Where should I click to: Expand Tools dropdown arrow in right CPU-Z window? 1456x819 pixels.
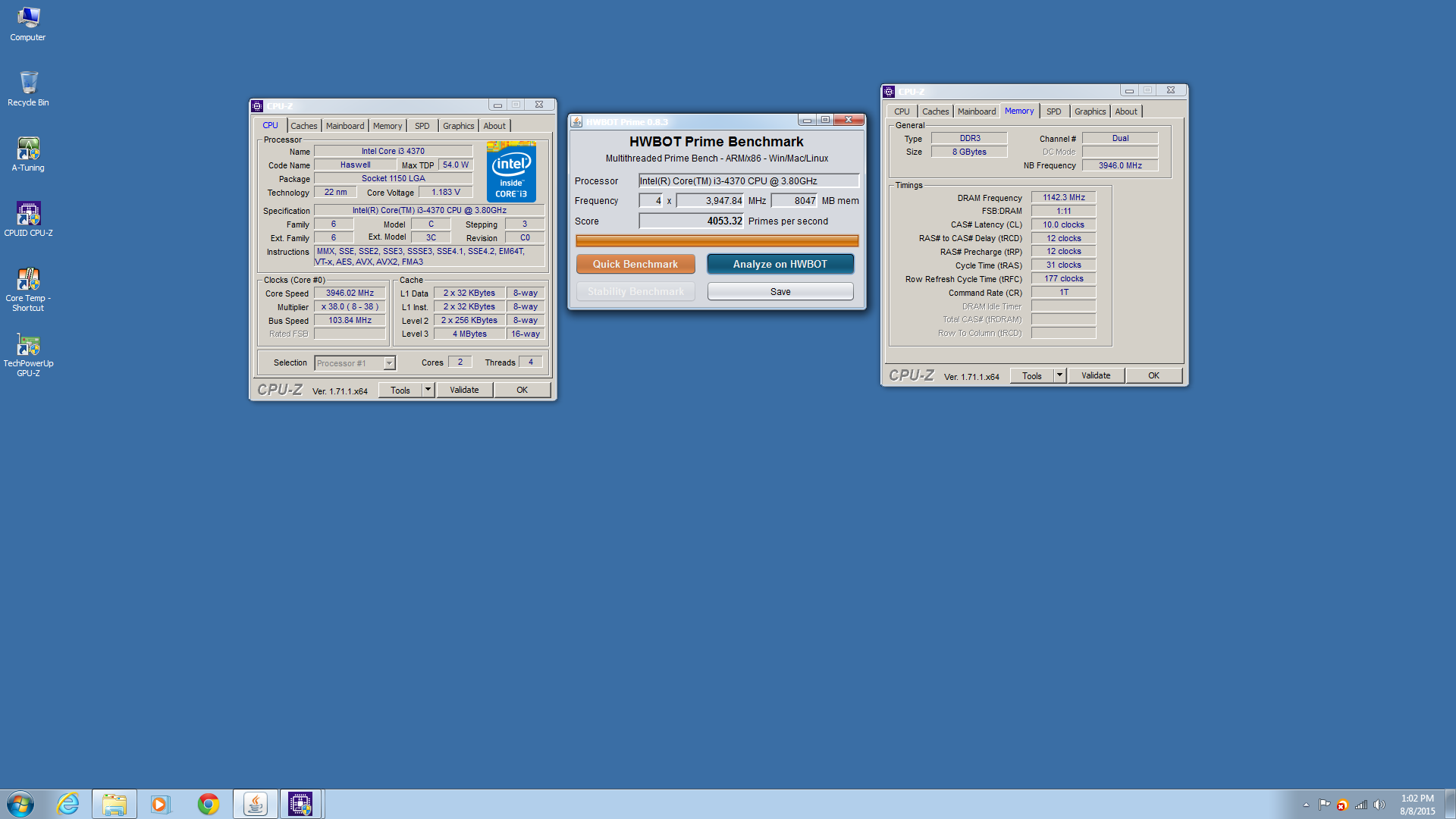pos(1059,375)
